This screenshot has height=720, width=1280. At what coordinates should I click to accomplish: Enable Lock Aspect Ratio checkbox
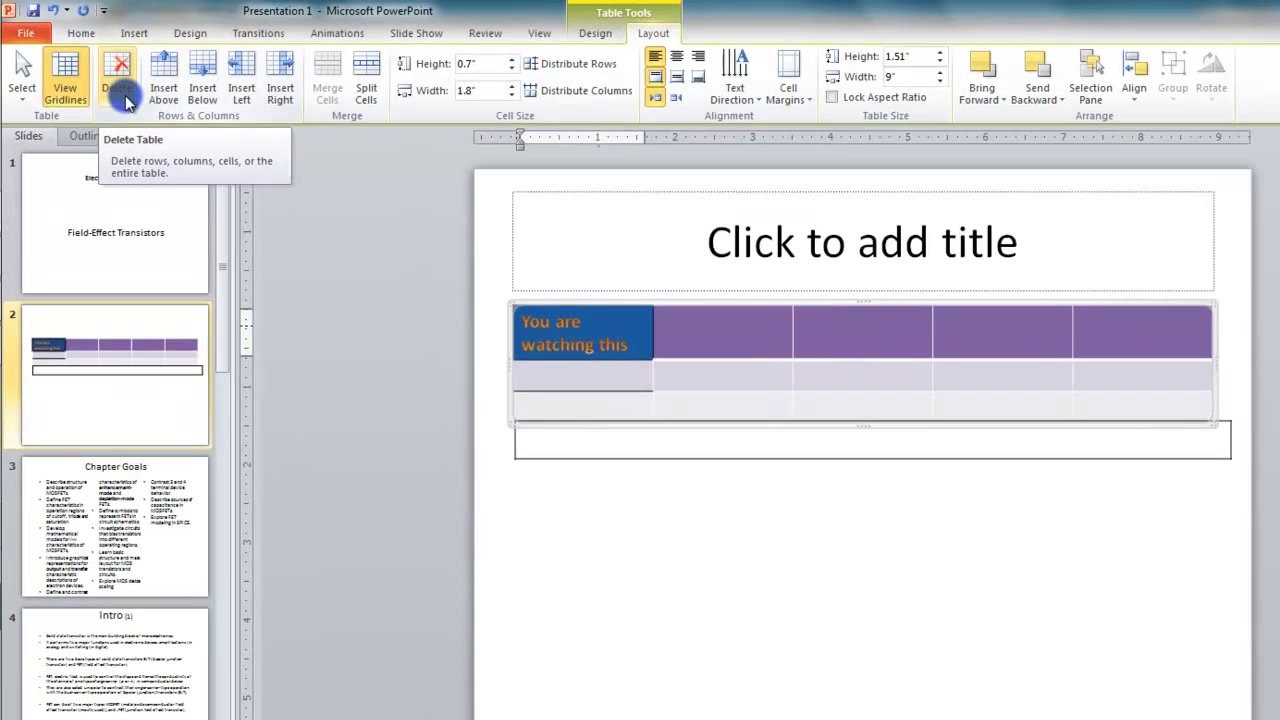tap(832, 97)
